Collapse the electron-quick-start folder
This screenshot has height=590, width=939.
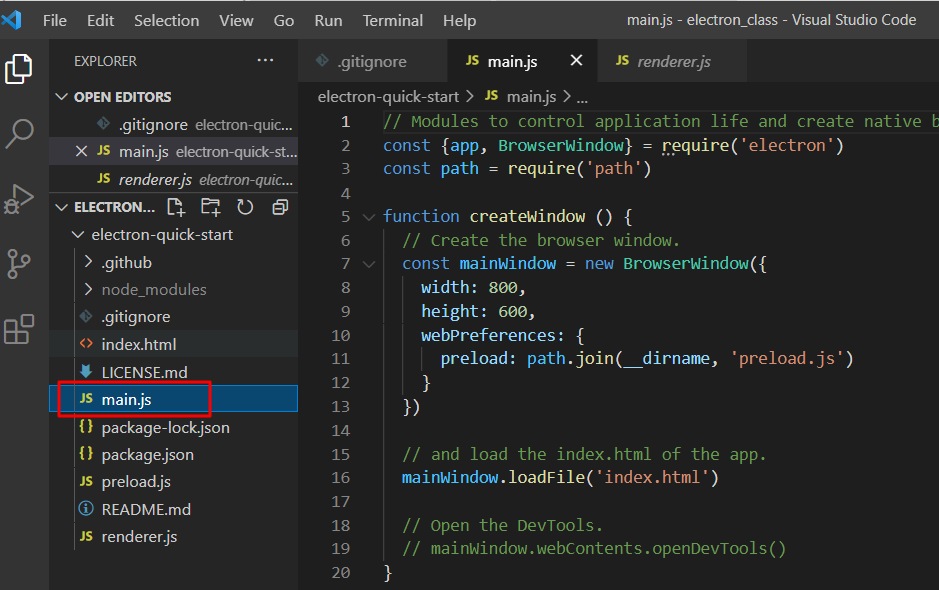[x=78, y=235]
